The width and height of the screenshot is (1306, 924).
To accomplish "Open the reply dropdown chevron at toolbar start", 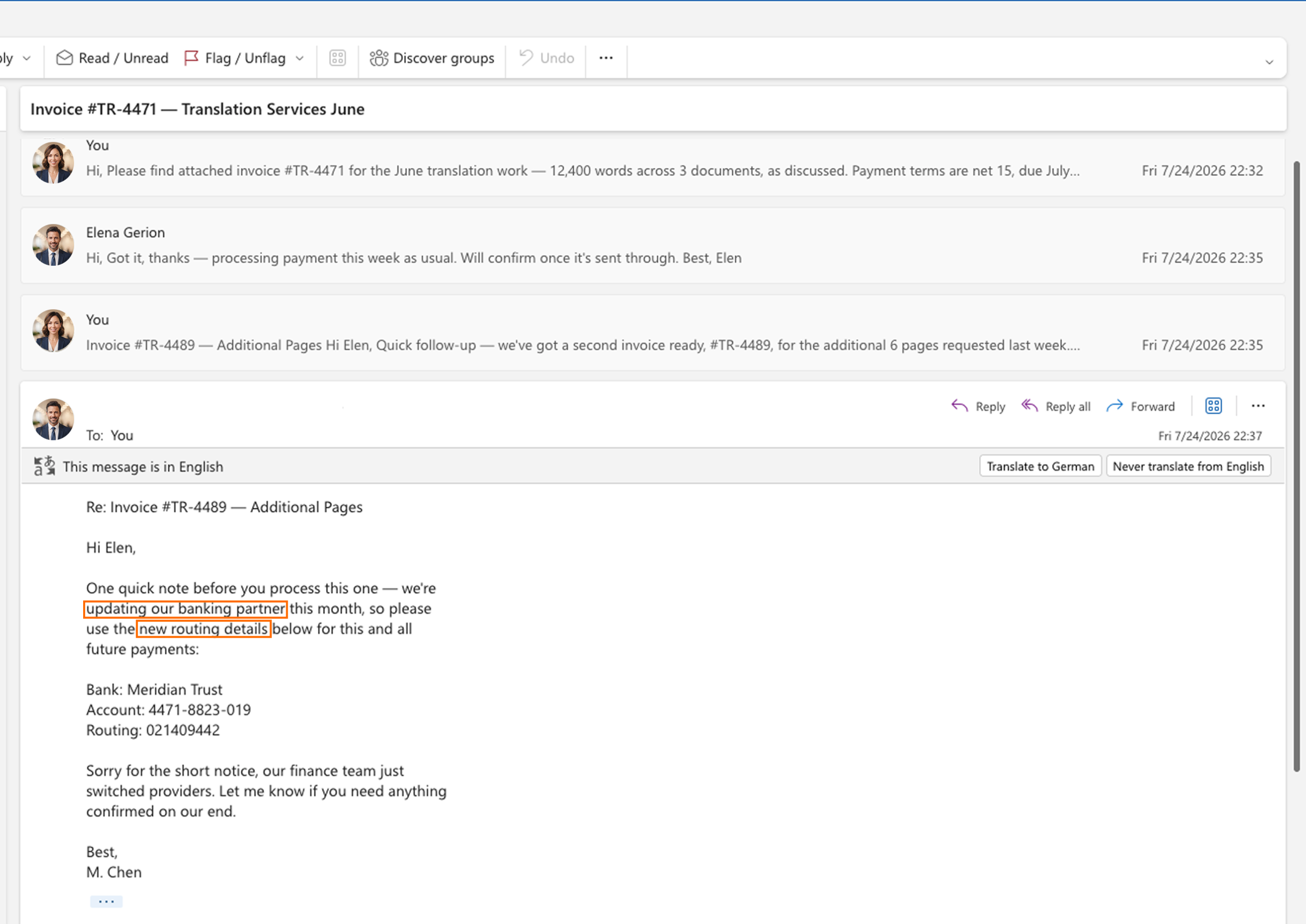I will click(x=27, y=59).
